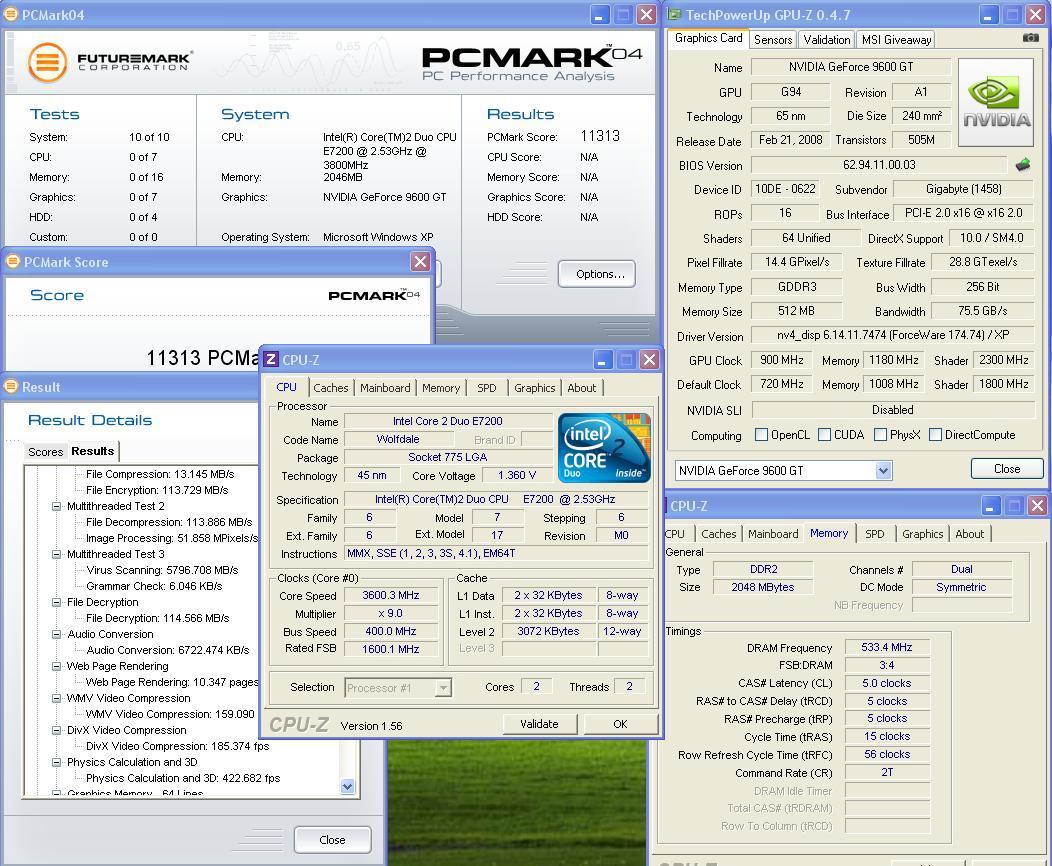Switch to GPU-Z Sensors tab
Image resolution: width=1052 pixels, height=866 pixels.
[x=773, y=40]
